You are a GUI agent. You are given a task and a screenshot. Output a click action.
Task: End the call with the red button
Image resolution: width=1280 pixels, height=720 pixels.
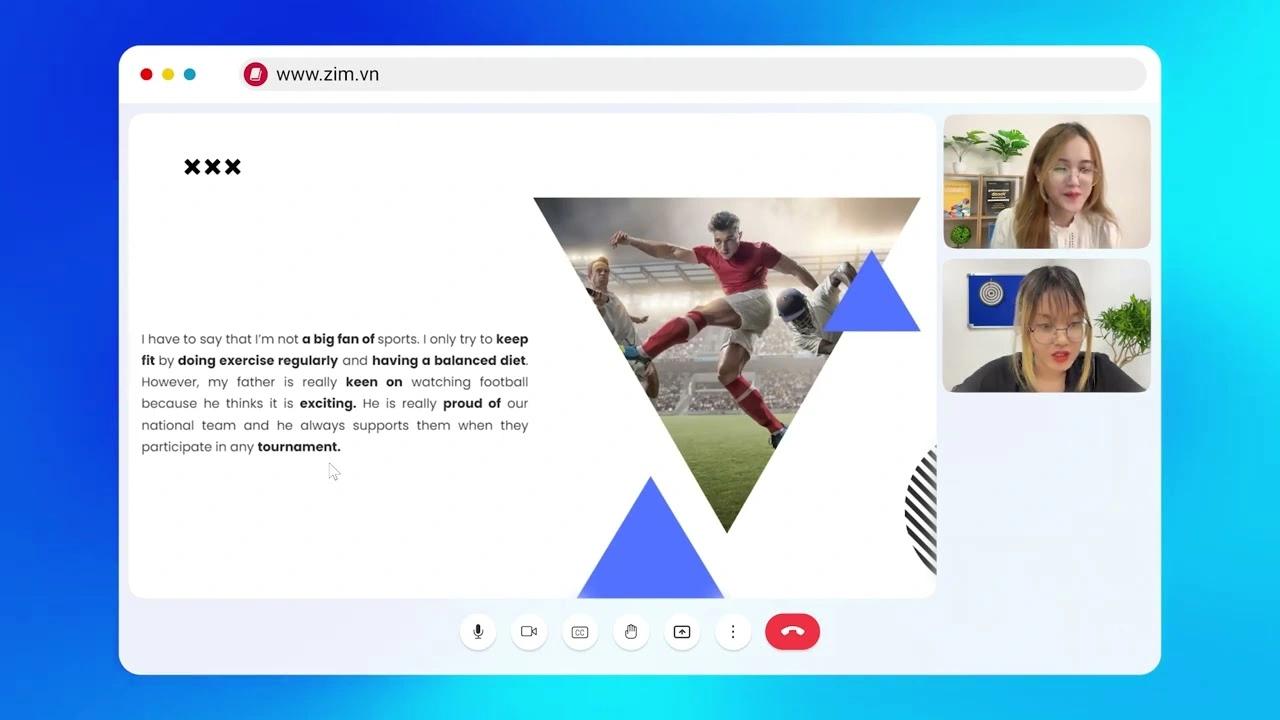792,631
